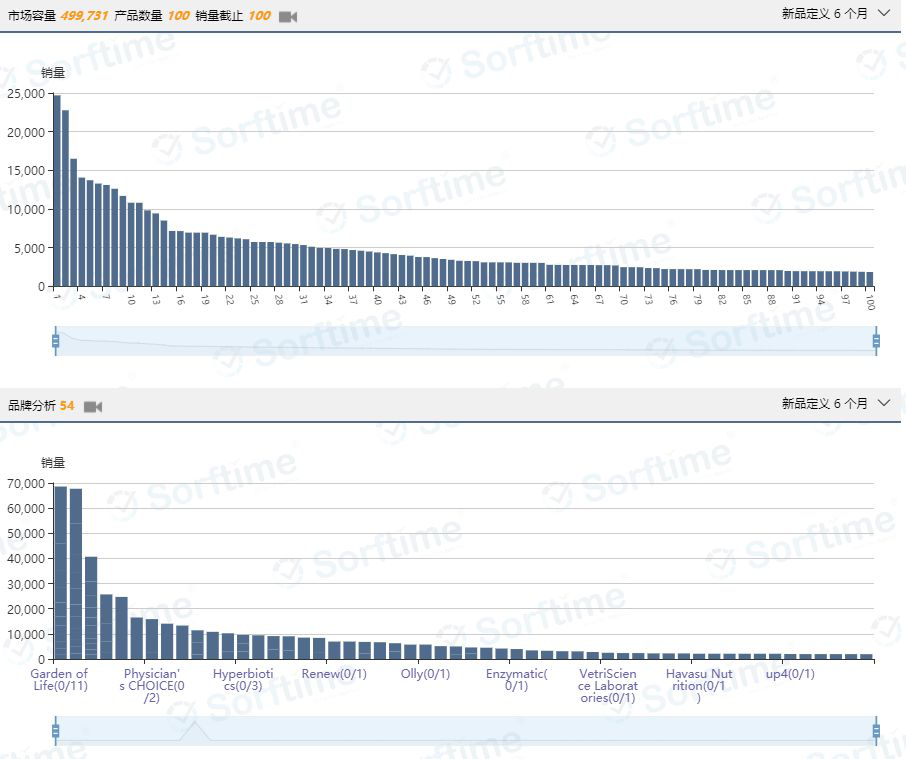
Task: Click the video camera icon beside 品牌分析
Action: 93,406
